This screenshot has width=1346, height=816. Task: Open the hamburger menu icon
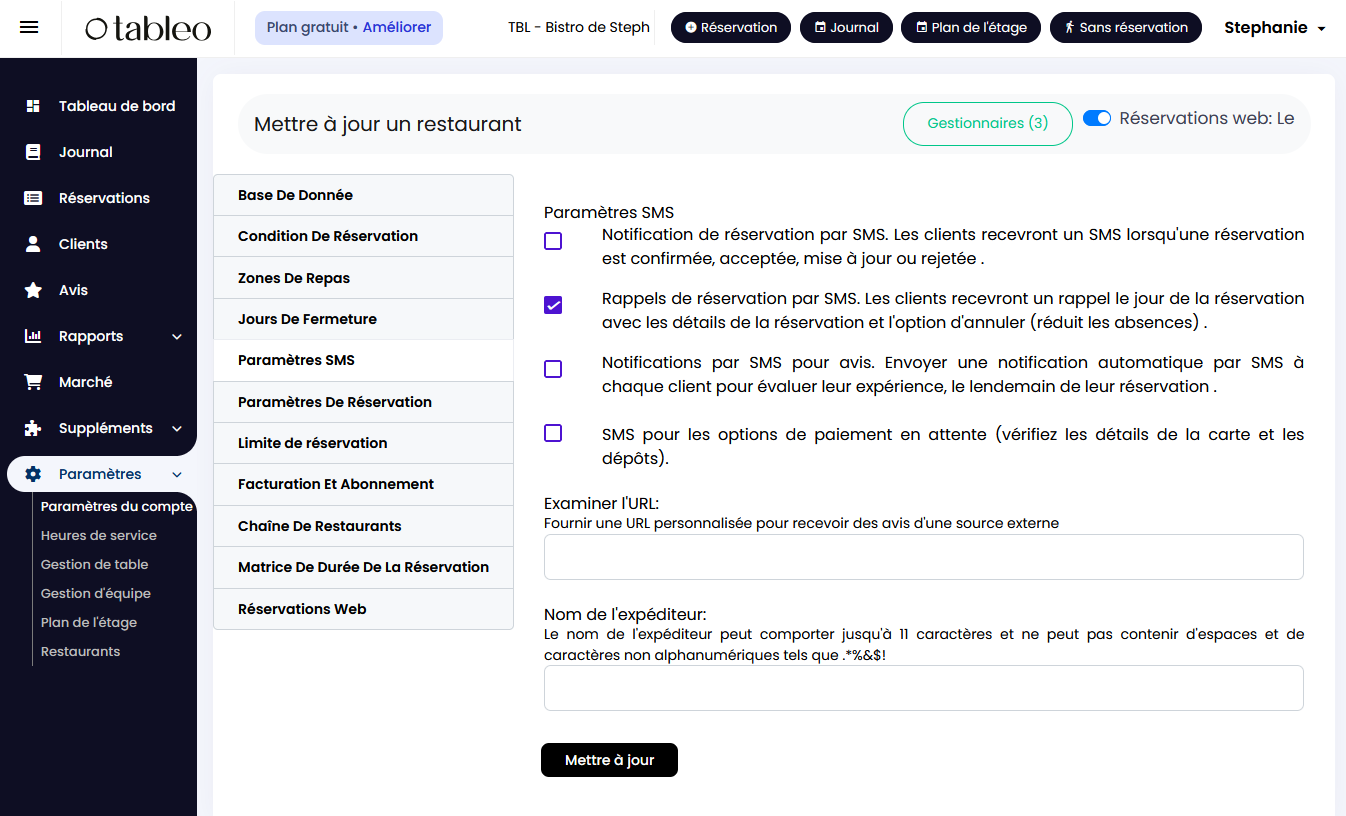[29, 28]
